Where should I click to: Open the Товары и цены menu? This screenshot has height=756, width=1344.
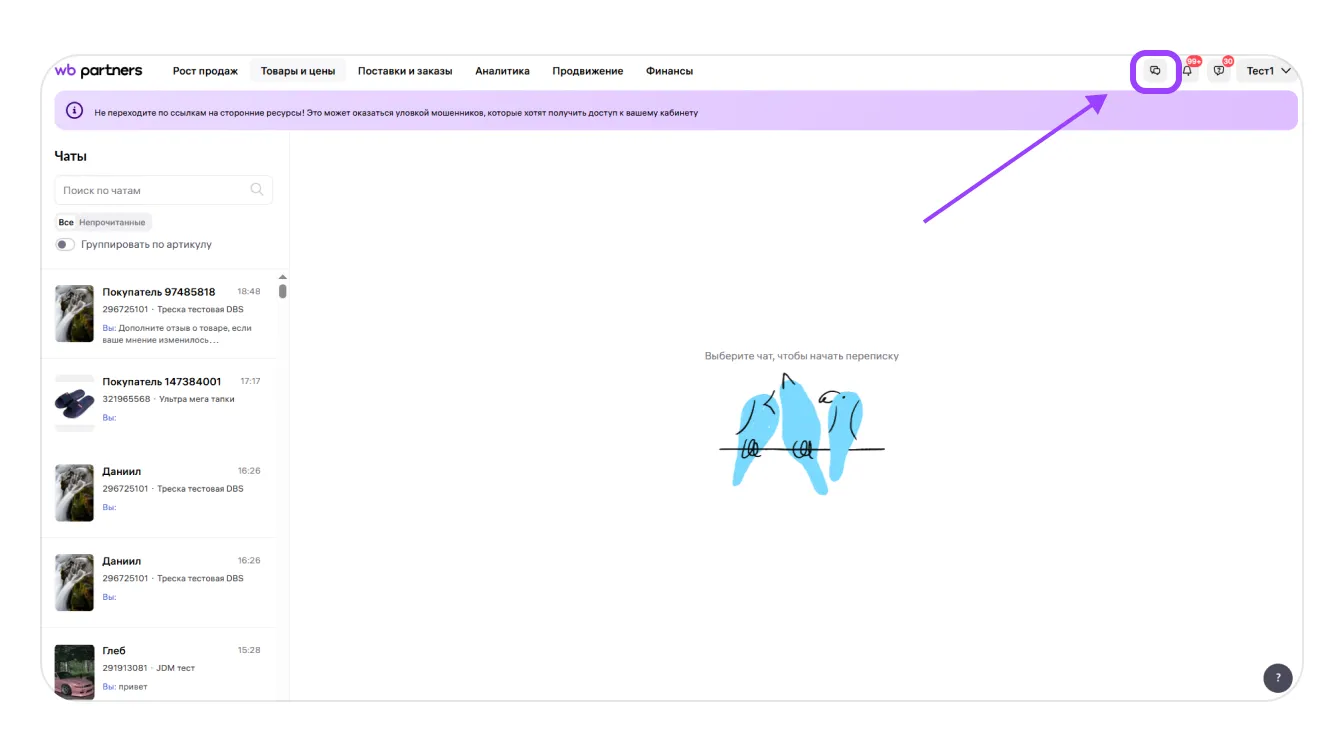click(297, 71)
